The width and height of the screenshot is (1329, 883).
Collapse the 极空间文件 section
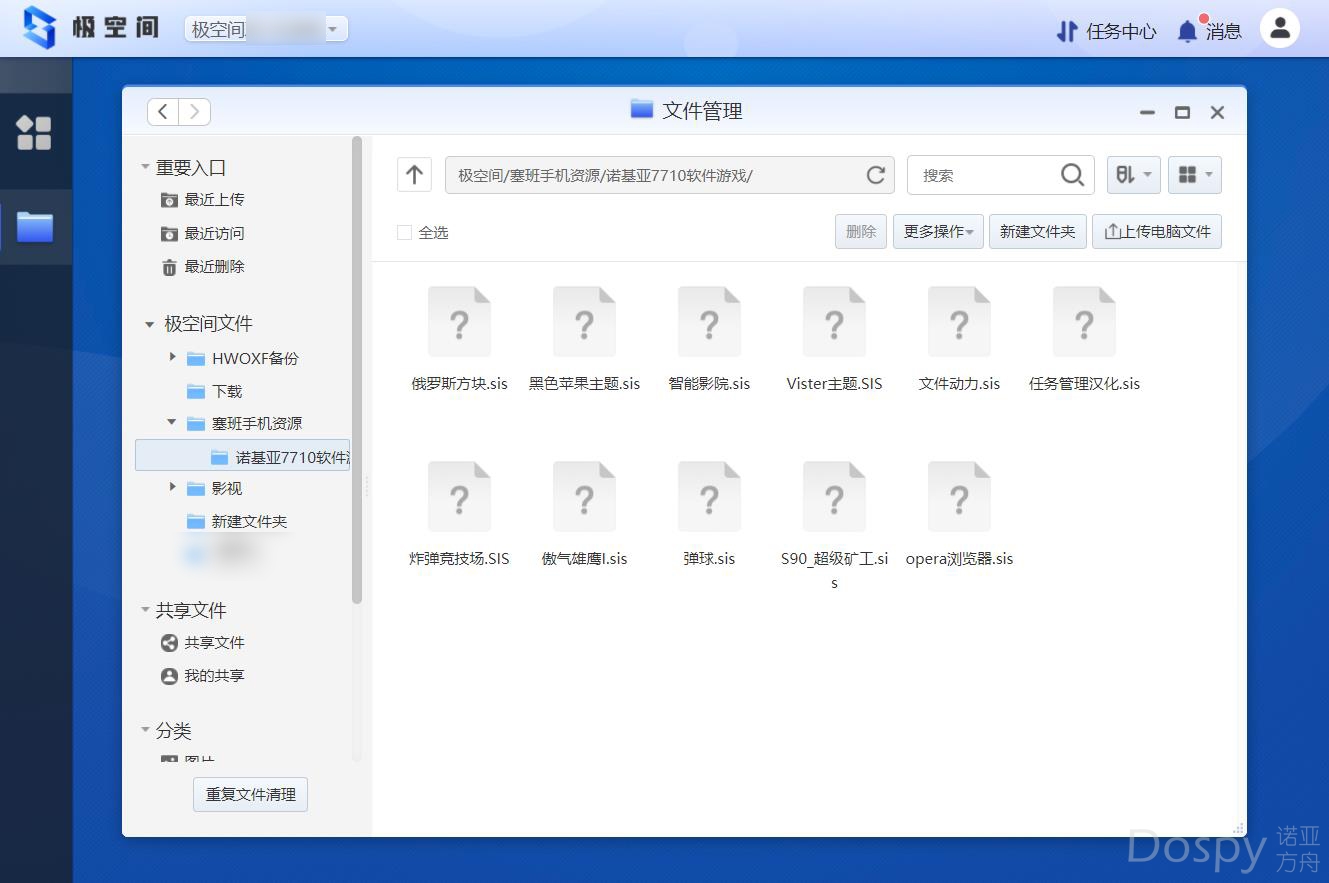click(x=150, y=324)
